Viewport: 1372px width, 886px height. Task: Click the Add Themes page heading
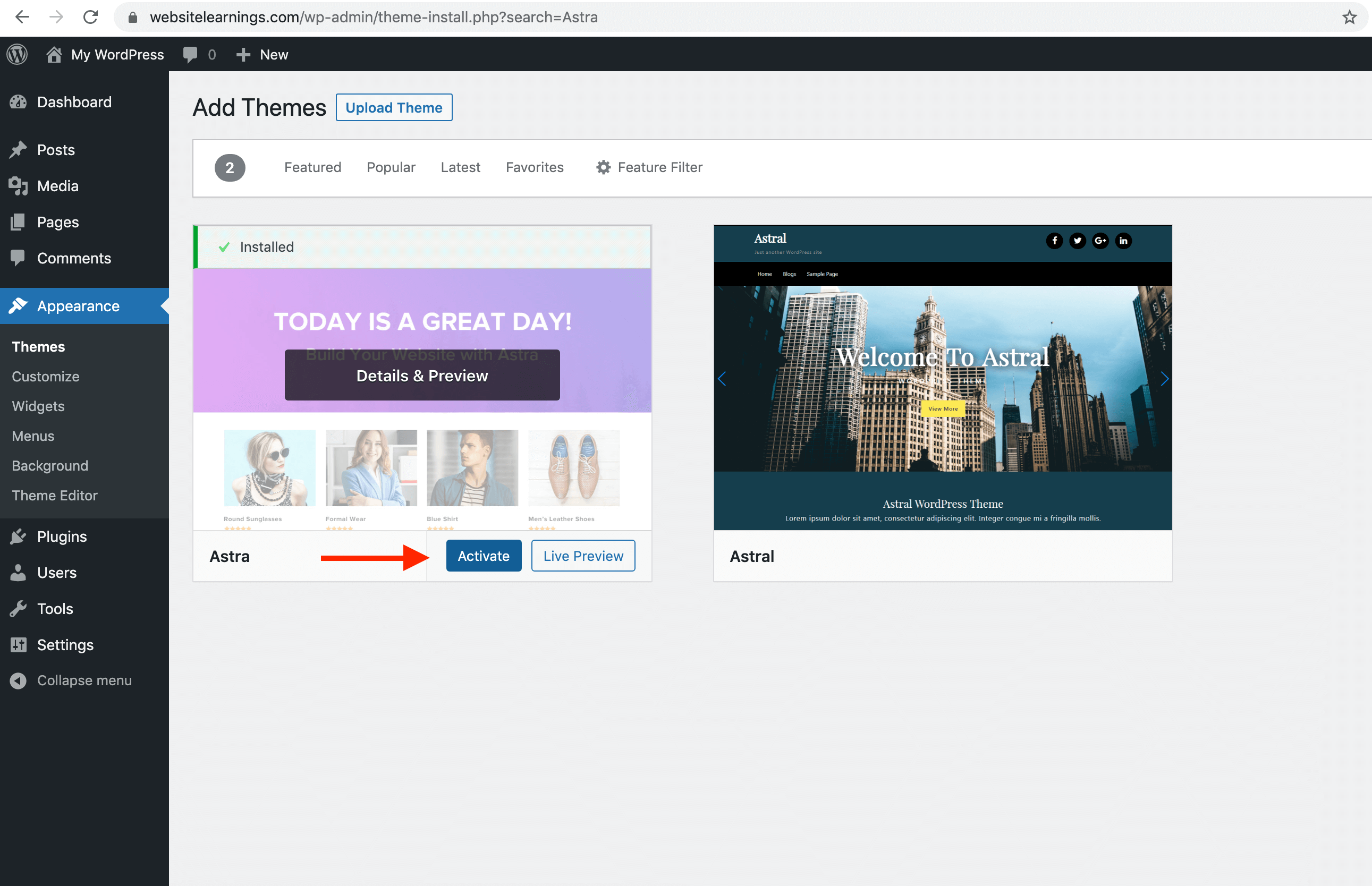coord(259,108)
